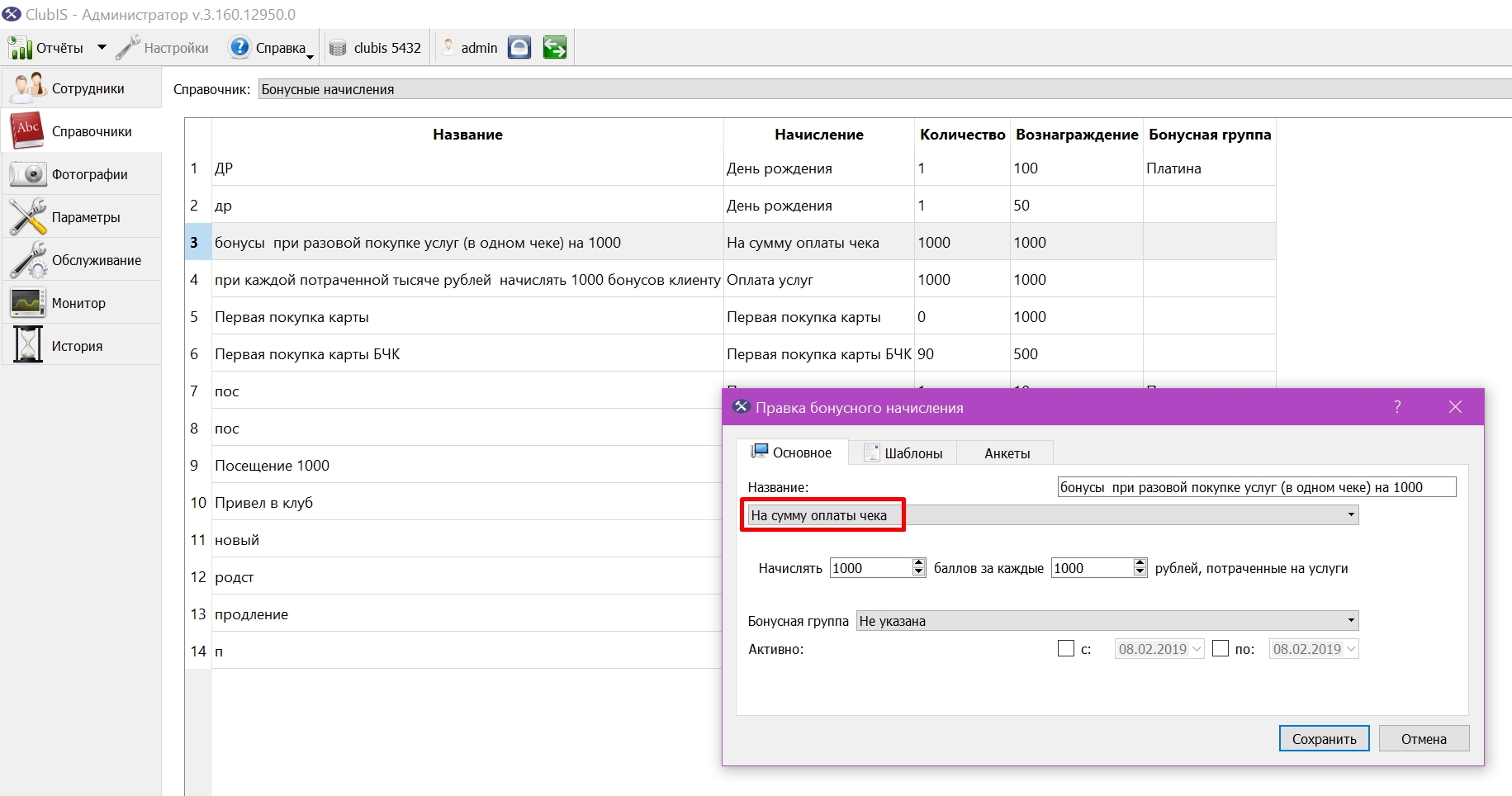
Task: Open the Сотрудники section in sidebar
Action: 81,88
